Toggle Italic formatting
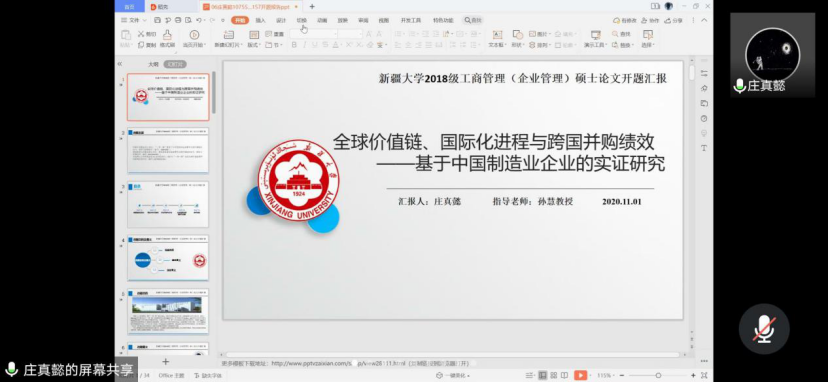829x383 pixels. pyautogui.click(x=305, y=45)
